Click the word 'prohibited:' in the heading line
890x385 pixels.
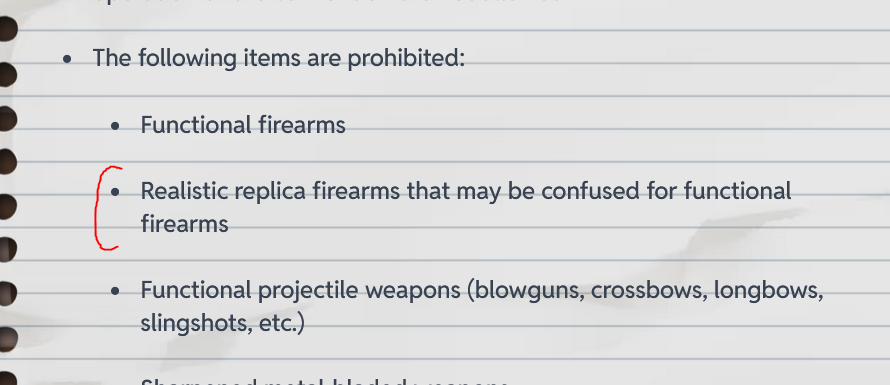[x=406, y=58]
